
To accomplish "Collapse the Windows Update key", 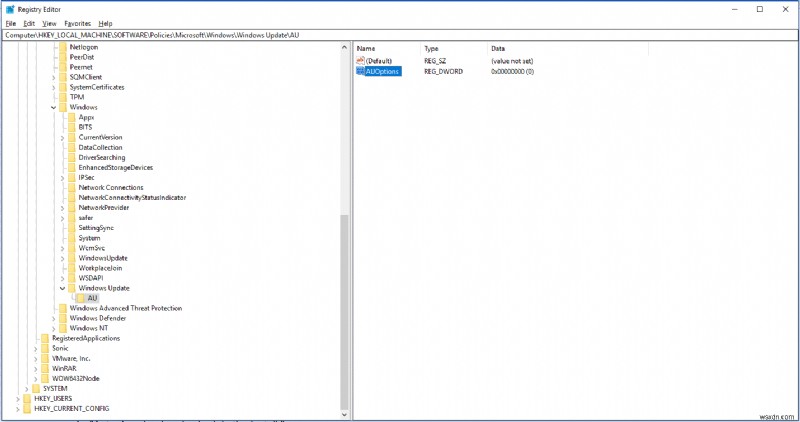I will [x=62, y=288].
